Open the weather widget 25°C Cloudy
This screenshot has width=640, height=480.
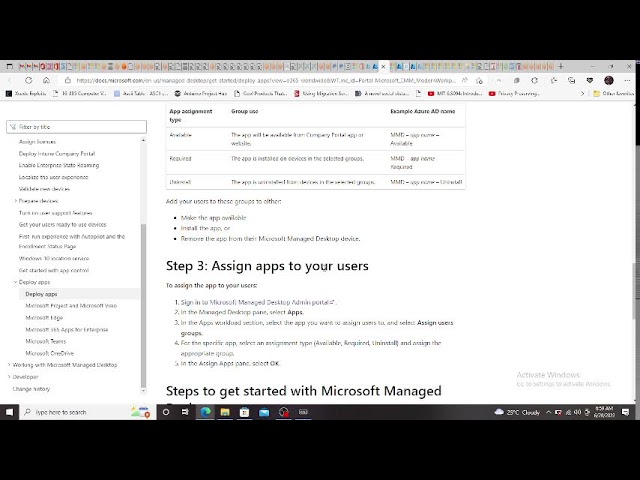[x=517, y=412]
